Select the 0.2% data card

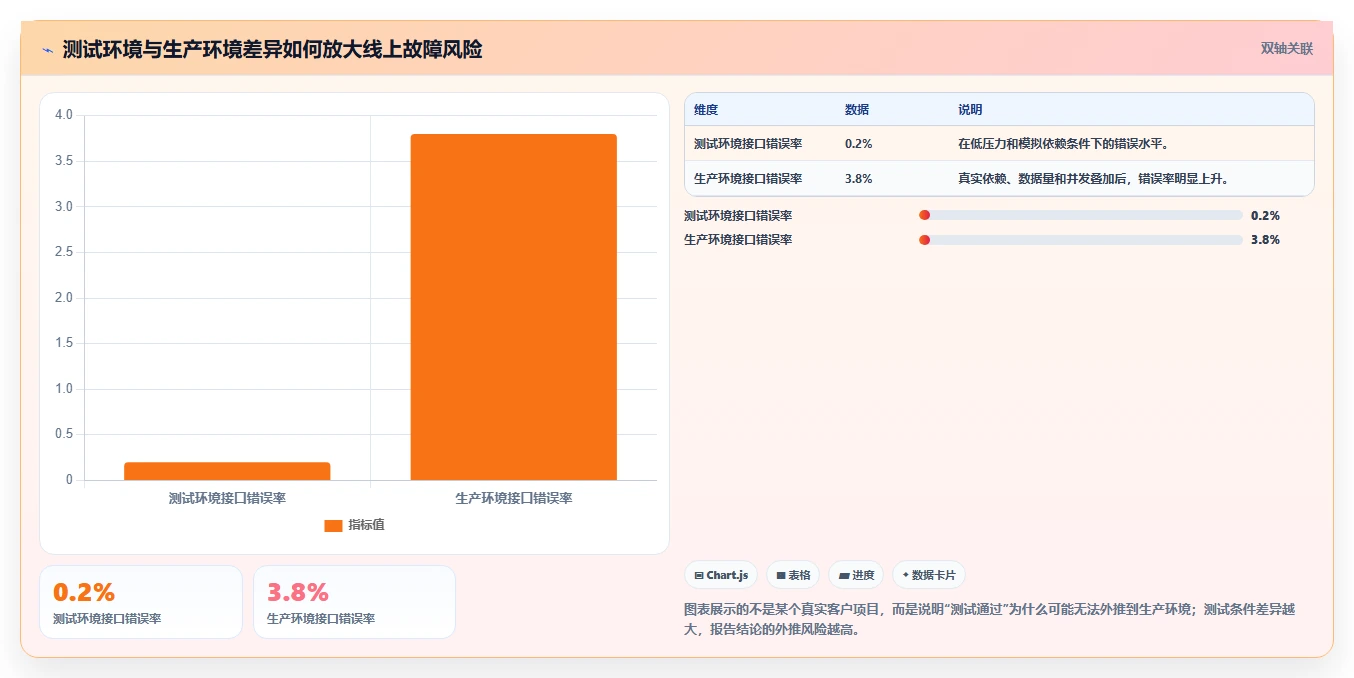(x=141, y=602)
